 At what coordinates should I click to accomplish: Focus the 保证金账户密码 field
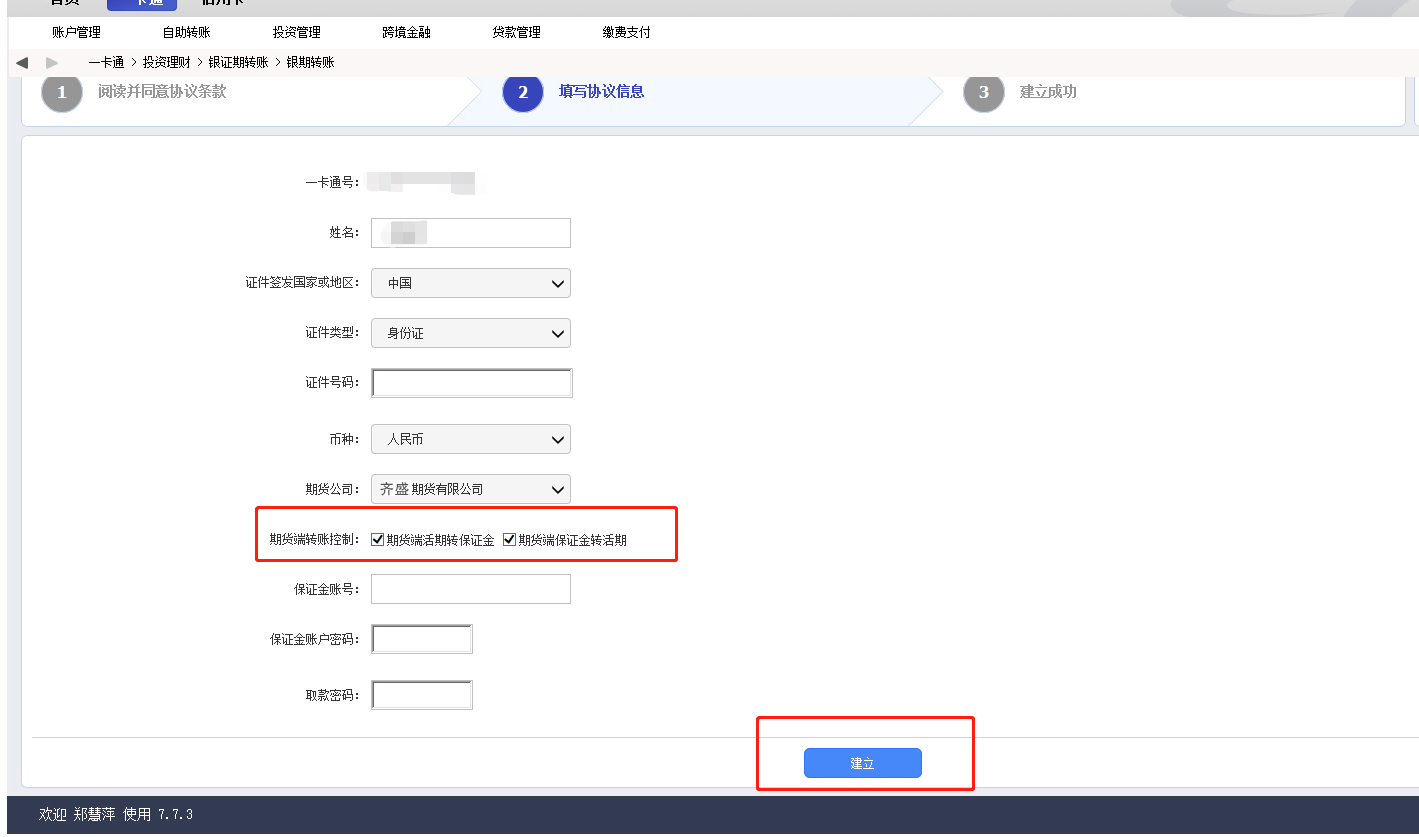[421, 639]
